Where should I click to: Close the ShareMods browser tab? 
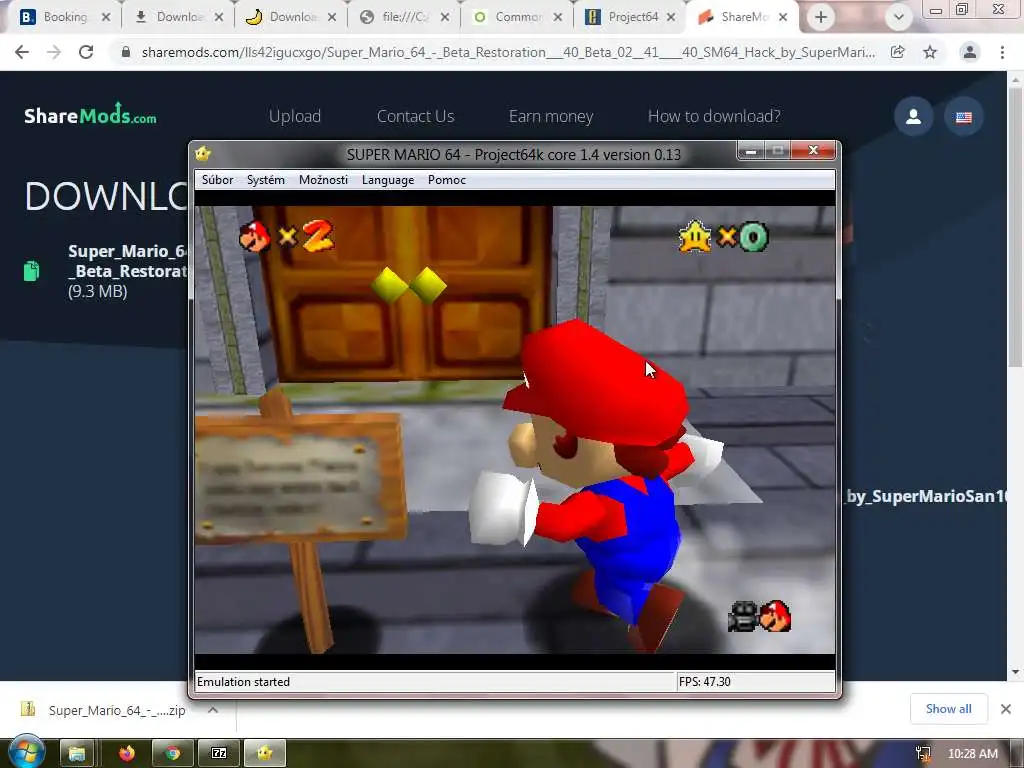tap(783, 18)
